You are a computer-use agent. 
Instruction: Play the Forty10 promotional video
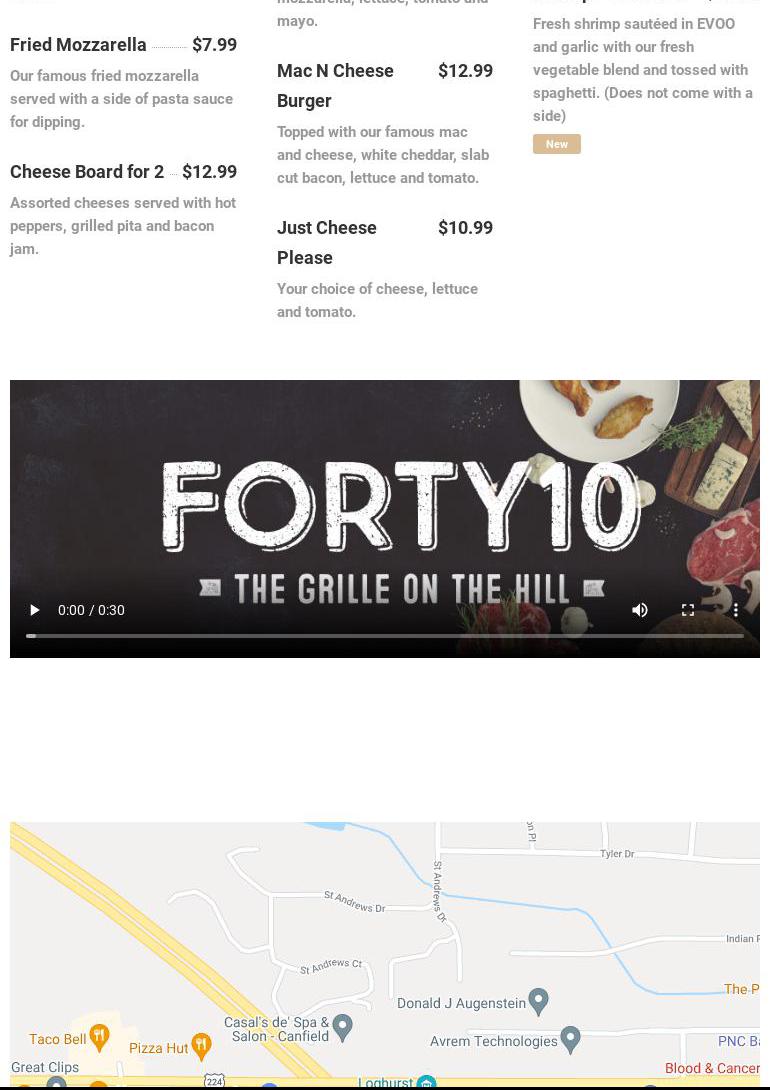pos(34,610)
